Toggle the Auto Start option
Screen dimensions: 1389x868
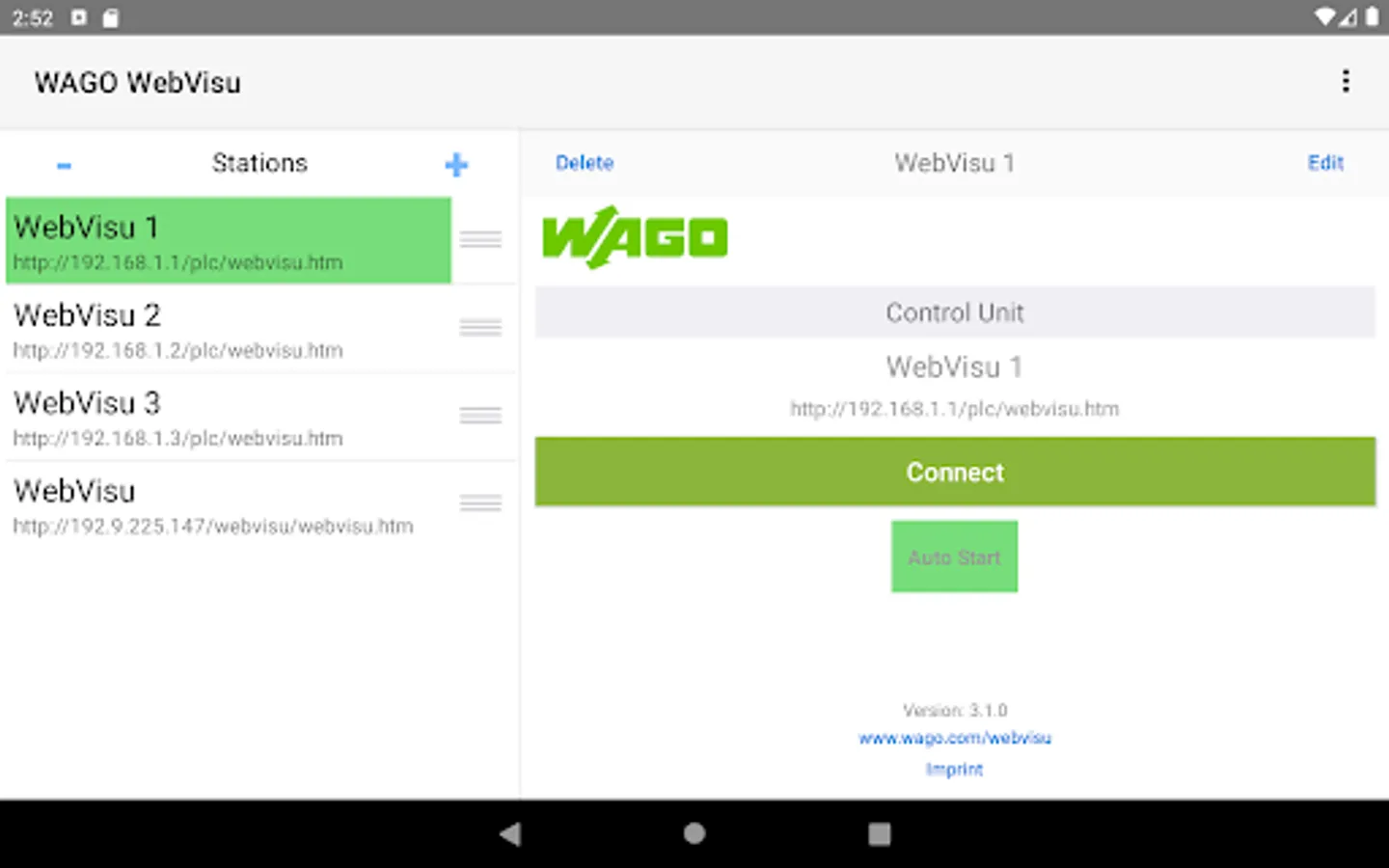[x=954, y=556]
